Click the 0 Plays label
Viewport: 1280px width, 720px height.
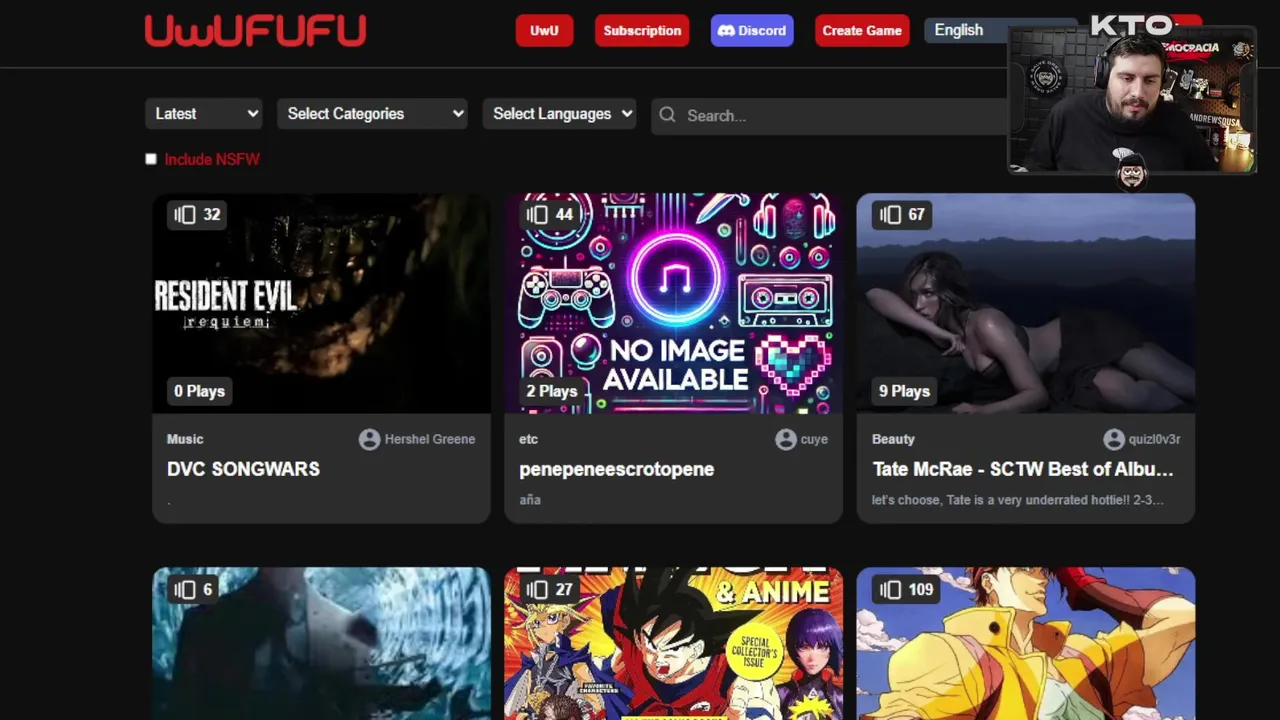(199, 391)
